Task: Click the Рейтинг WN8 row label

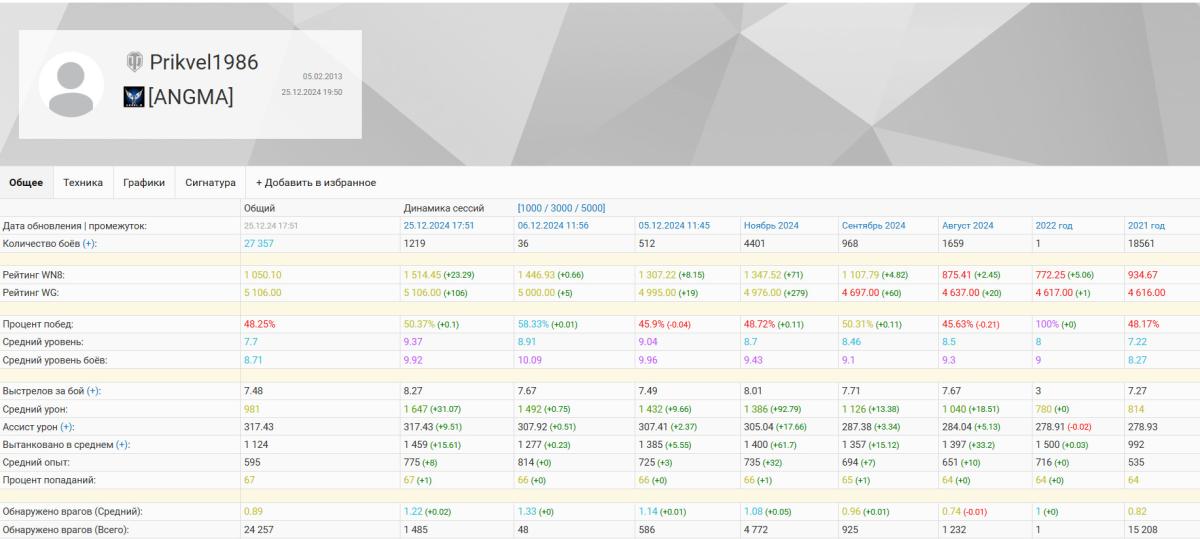Action: click(x=35, y=274)
